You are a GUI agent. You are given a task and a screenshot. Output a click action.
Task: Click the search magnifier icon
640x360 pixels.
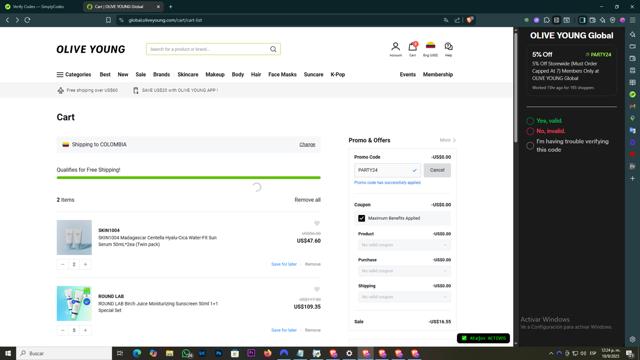coord(273,49)
